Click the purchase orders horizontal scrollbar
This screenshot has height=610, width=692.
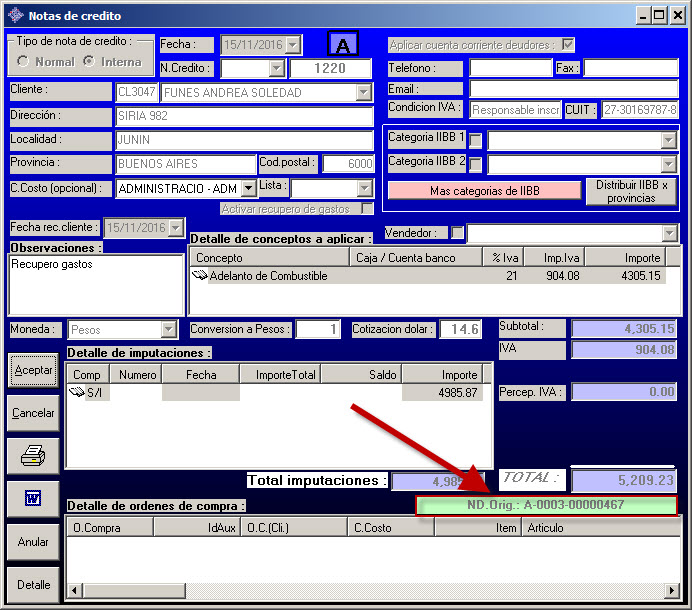tap(372, 591)
